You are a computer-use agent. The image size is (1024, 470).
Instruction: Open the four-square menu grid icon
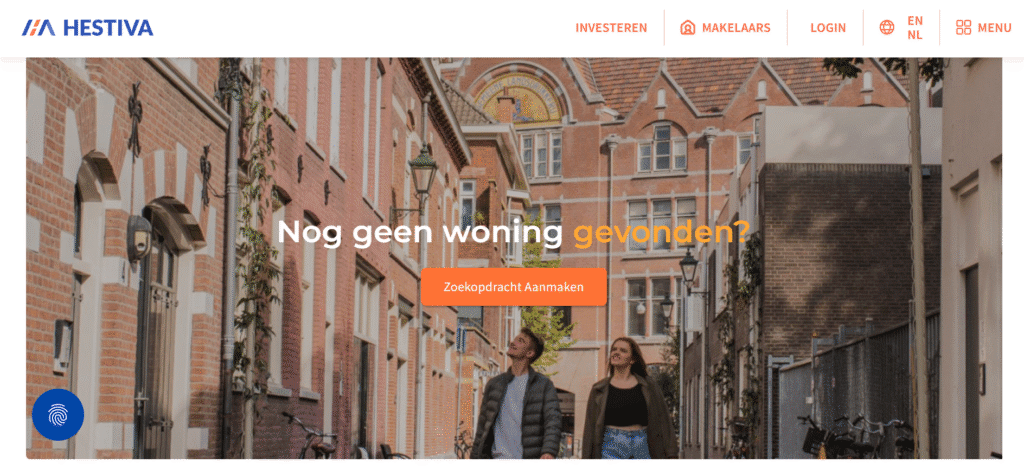pos(963,27)
